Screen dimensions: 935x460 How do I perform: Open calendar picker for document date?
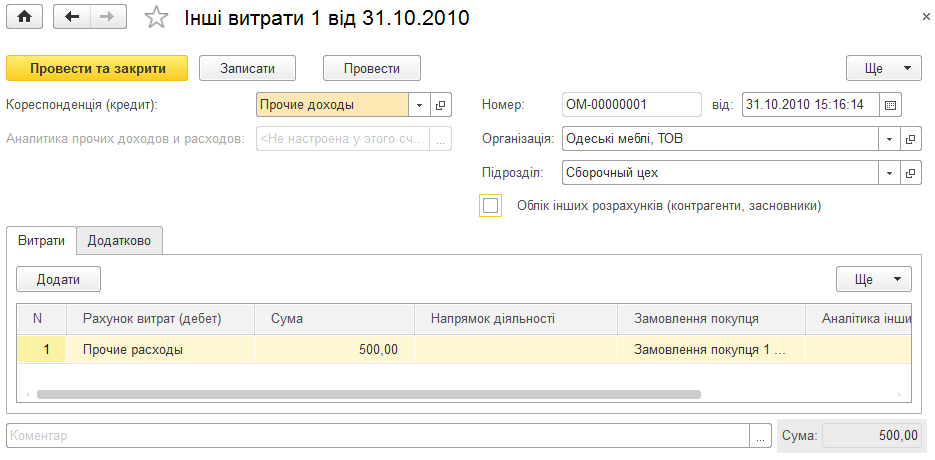point(890,105)
